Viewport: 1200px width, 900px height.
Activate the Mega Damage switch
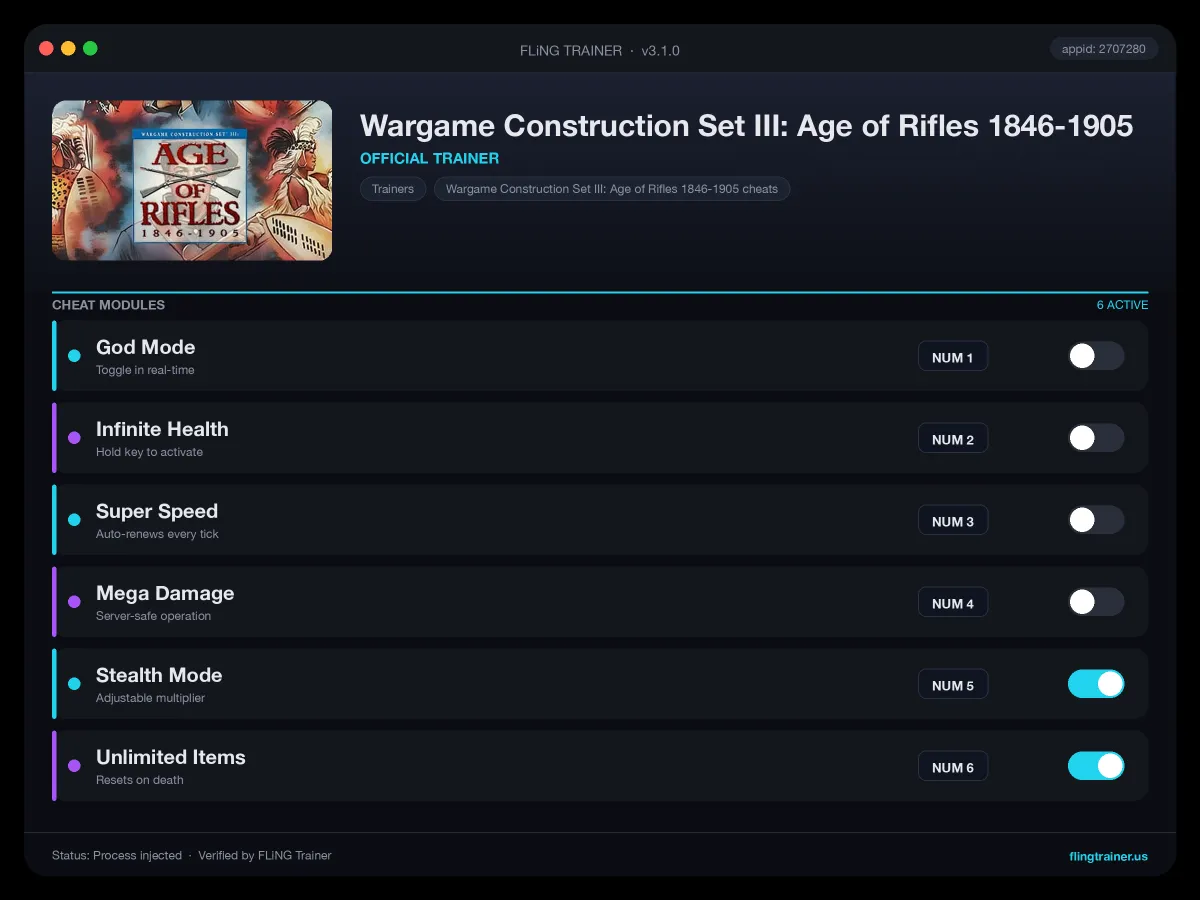coord(1096,602)
